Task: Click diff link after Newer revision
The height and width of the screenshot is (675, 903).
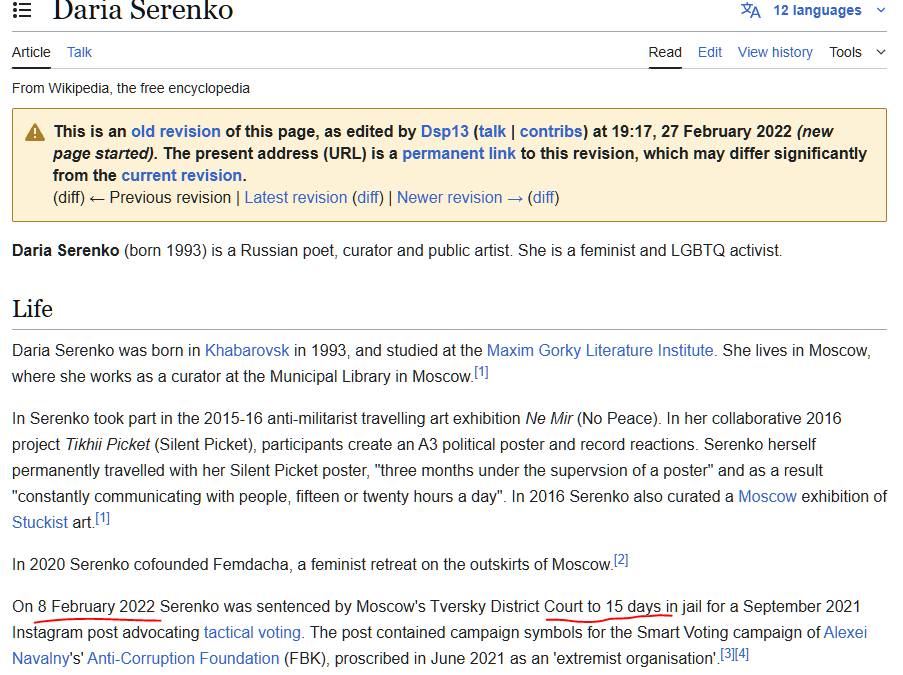Action: coord(544,198)
